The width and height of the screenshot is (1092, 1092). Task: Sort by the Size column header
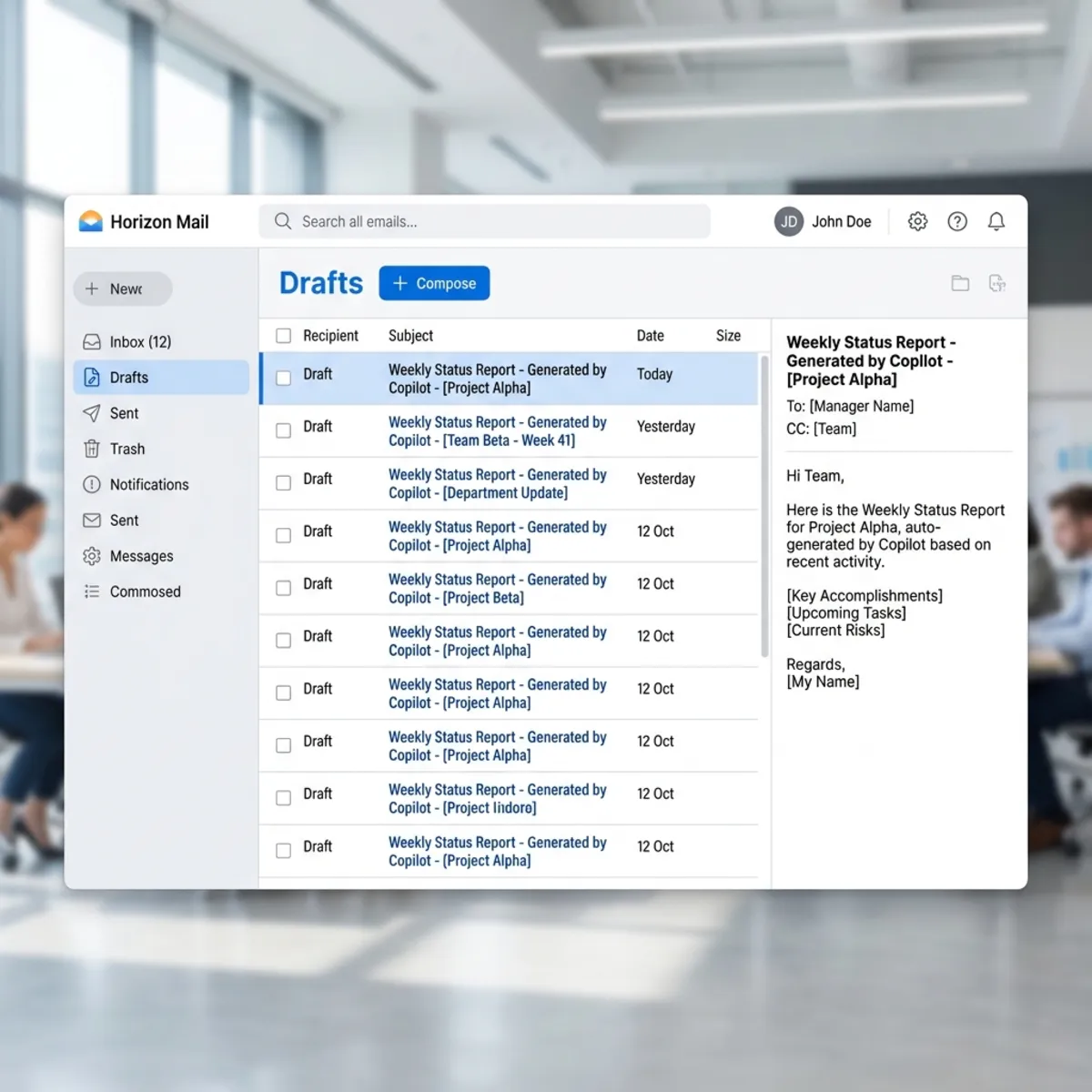728,336
